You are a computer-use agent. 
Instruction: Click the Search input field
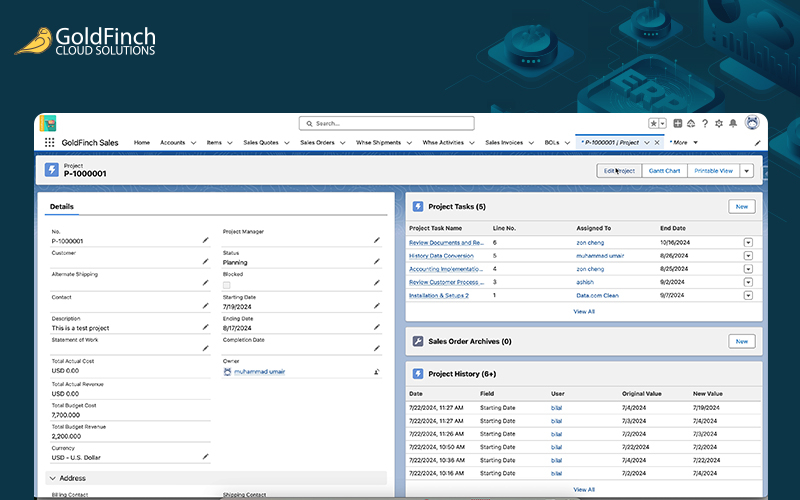(387, 123)
